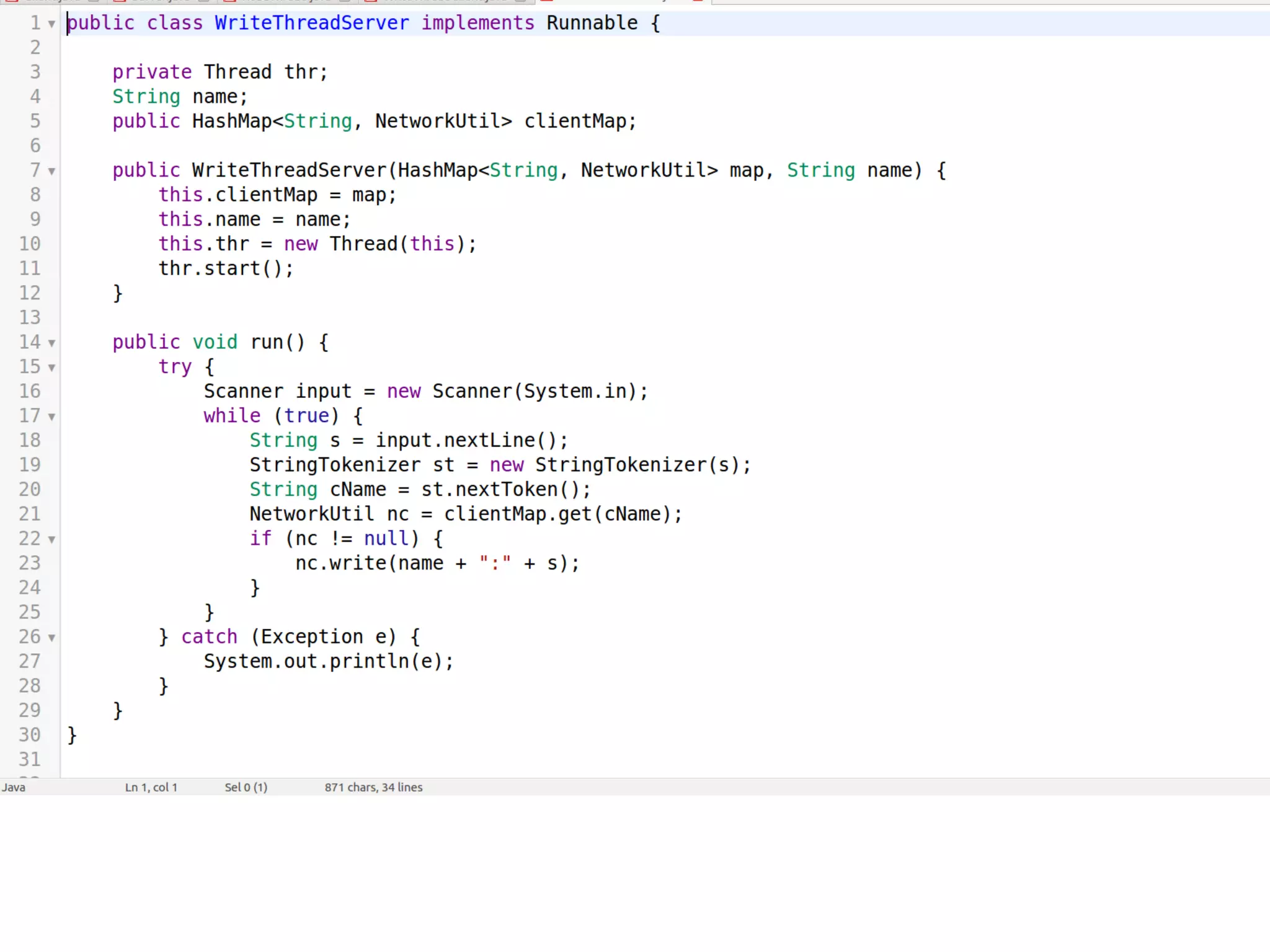Click the 'Ln 1, col 1' position indicator
The image size is (1270, 952).
pos(151,787)
